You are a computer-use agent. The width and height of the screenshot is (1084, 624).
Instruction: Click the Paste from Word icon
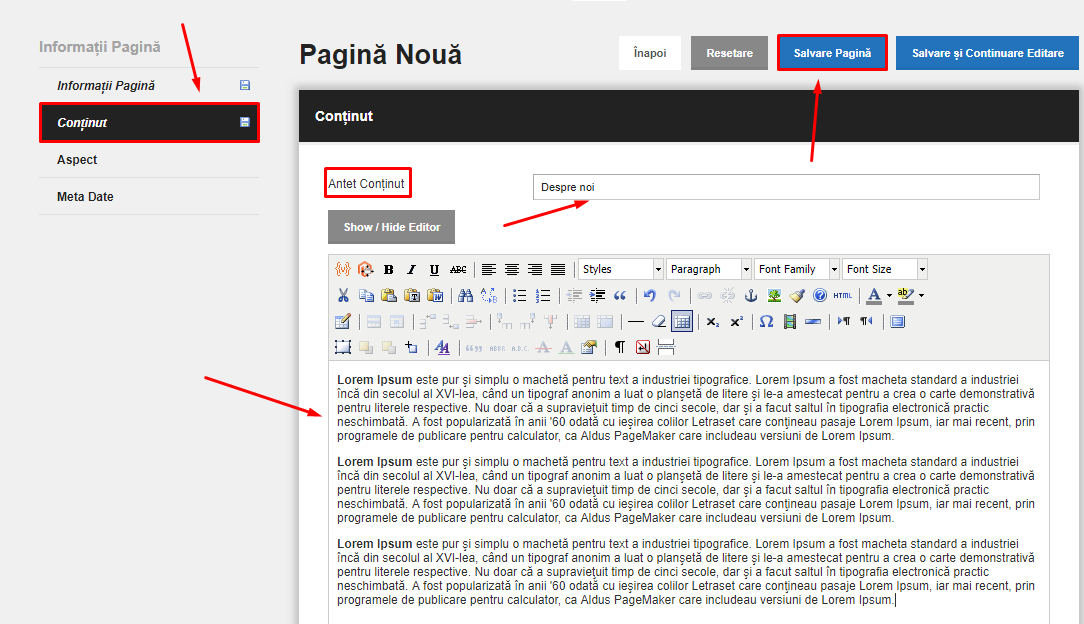pyautogui.click(x=435, y=296)
